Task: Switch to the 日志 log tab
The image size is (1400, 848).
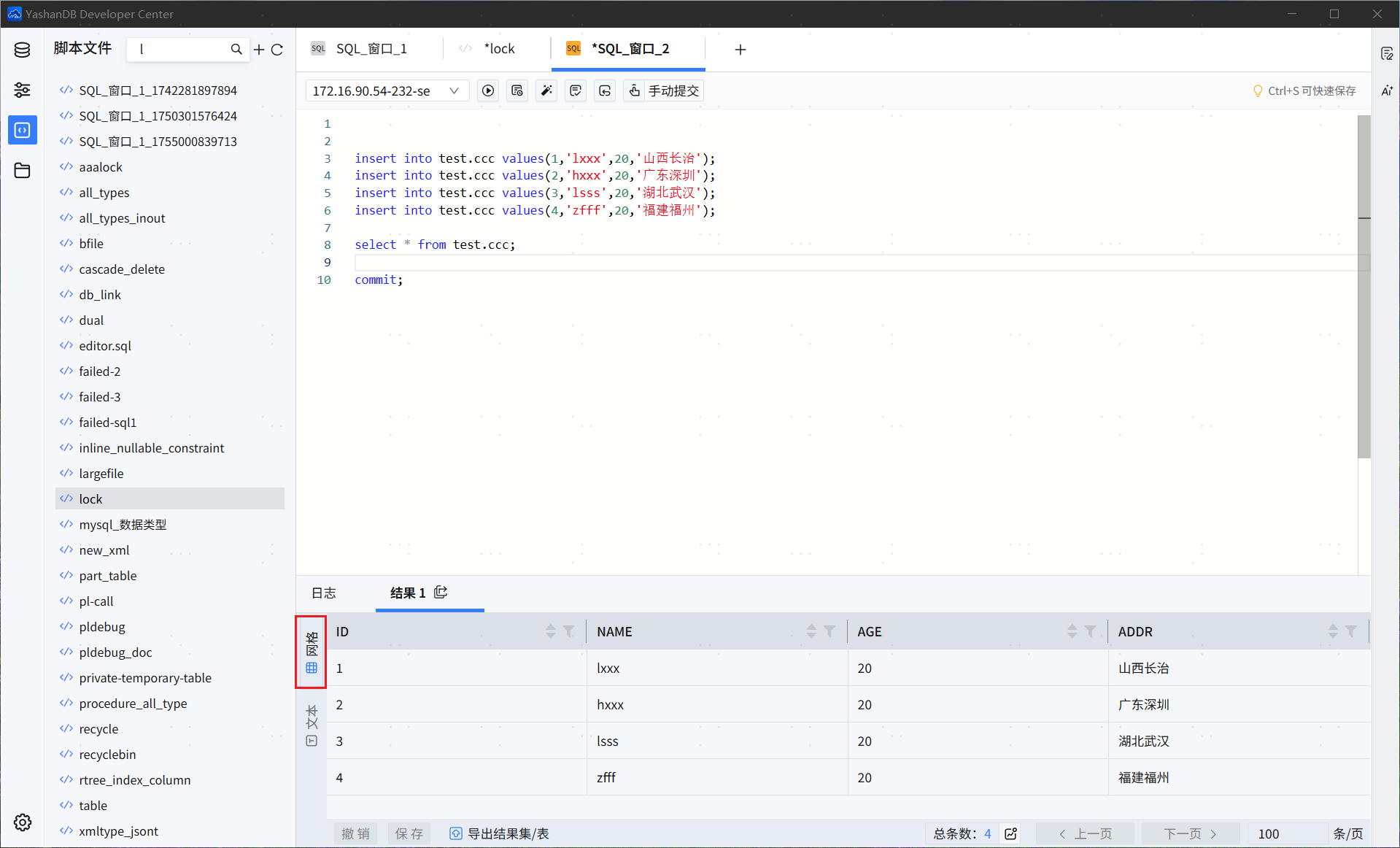Action: (x=324, y=593)
